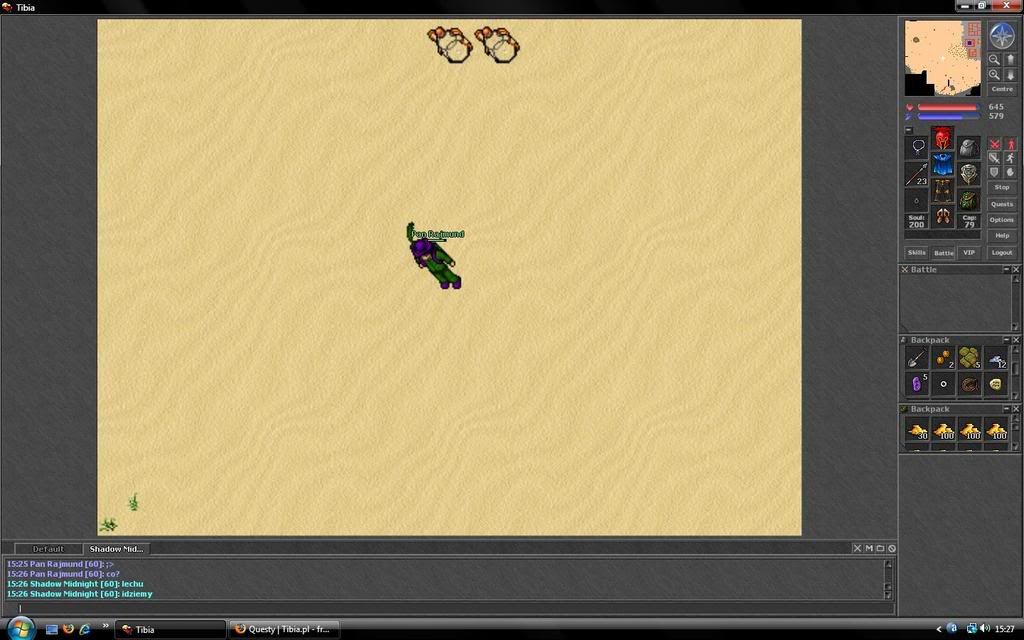Close the Battle panel

[1016, 269]
